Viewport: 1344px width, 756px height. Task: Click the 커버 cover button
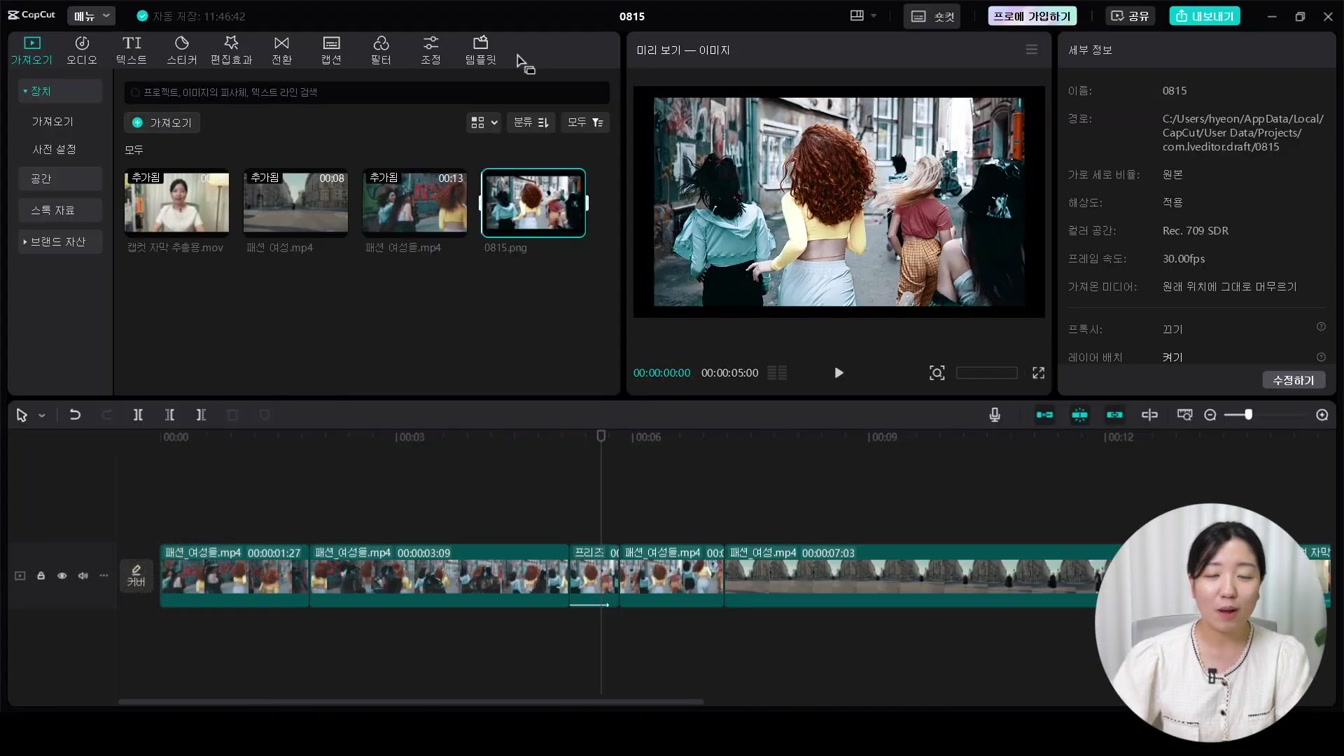pyautogui.click(x=136, y=576)
